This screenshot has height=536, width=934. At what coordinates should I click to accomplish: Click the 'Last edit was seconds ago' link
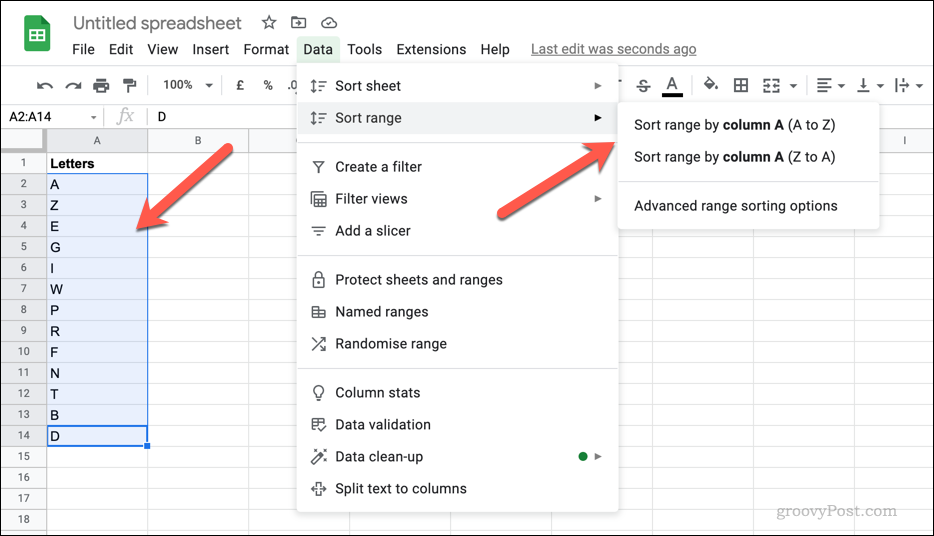tap(613, 49)
